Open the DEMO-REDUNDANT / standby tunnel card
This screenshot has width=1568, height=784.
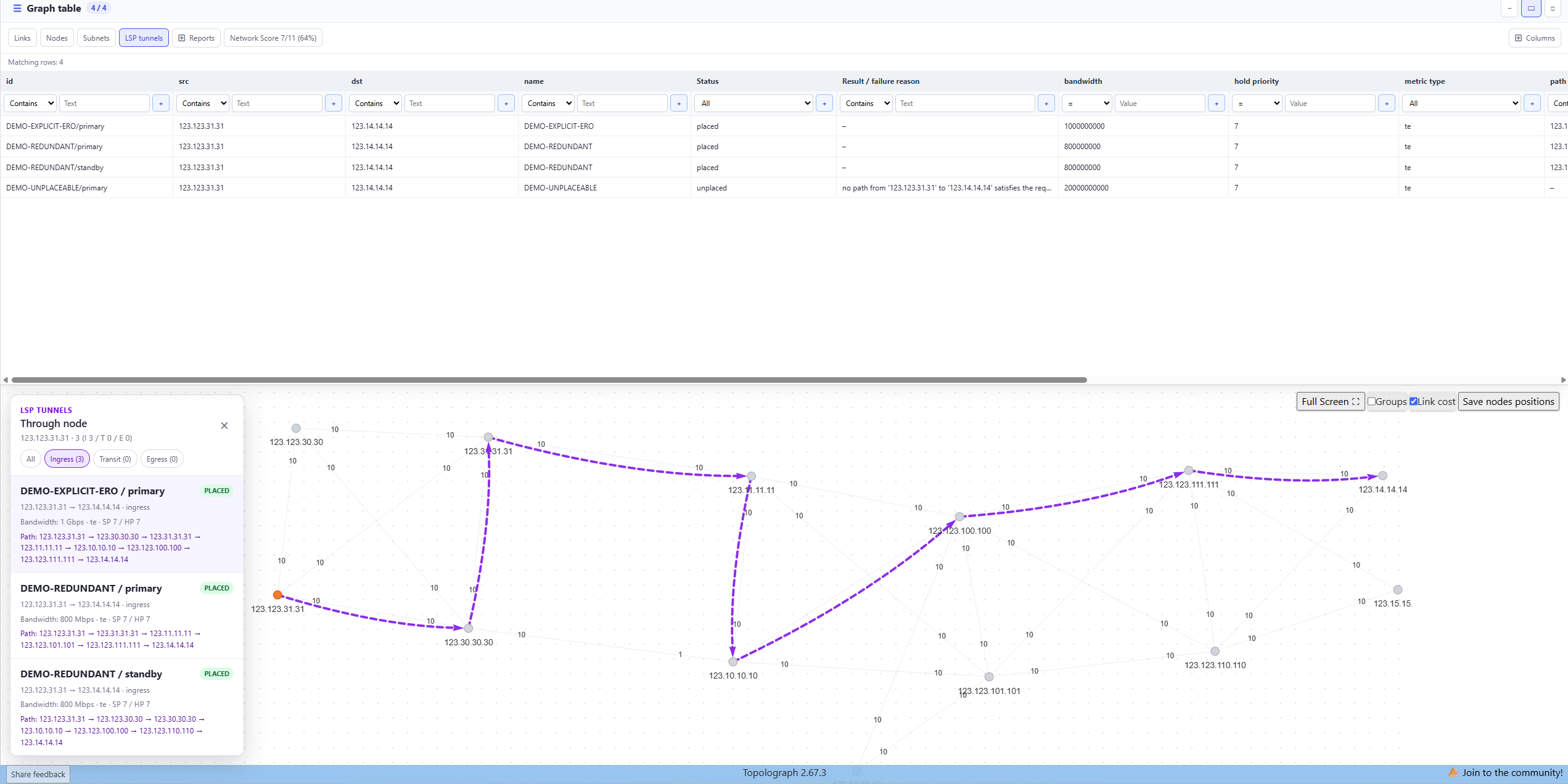[x=127, y=707]
